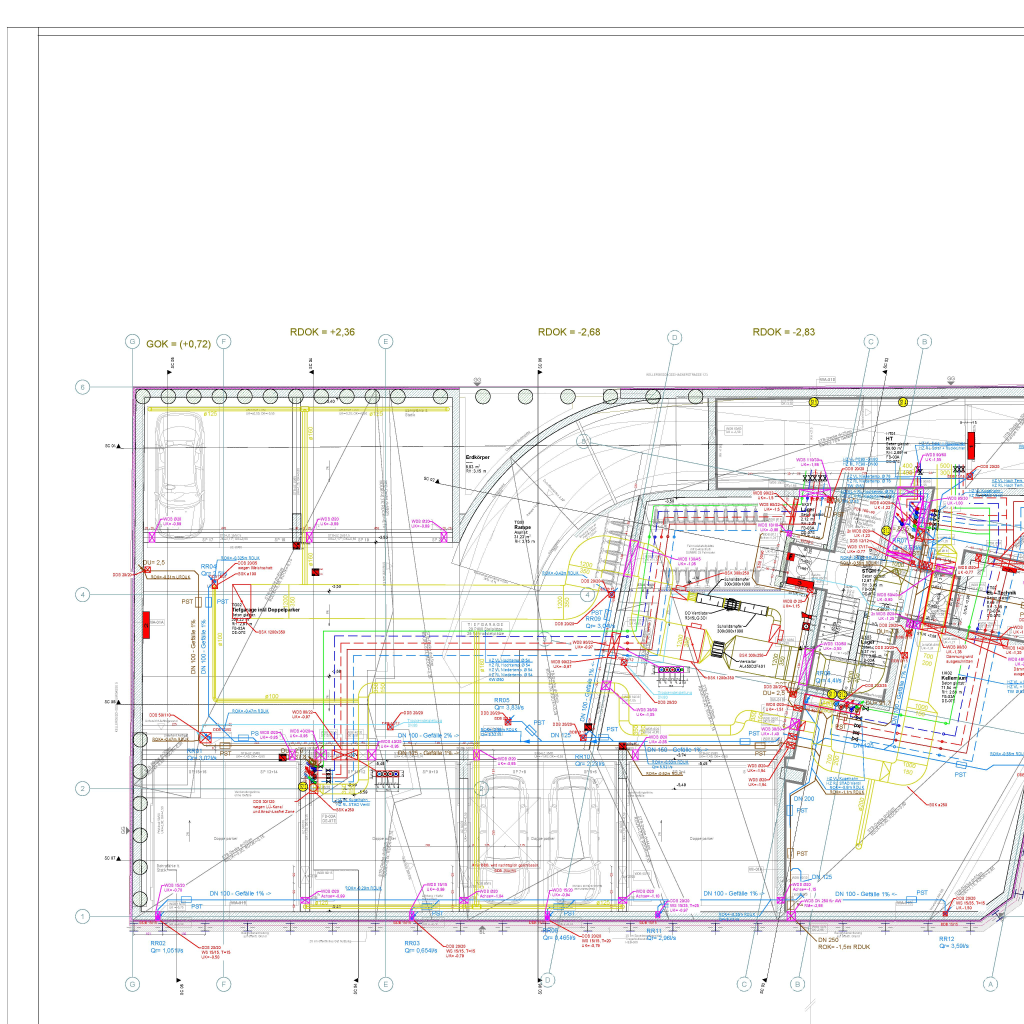This screenshot has width=1024, height=1024.
Task: Click the Tiefgarage inkl Doppelparker label
Action: (x=266, y=609)
